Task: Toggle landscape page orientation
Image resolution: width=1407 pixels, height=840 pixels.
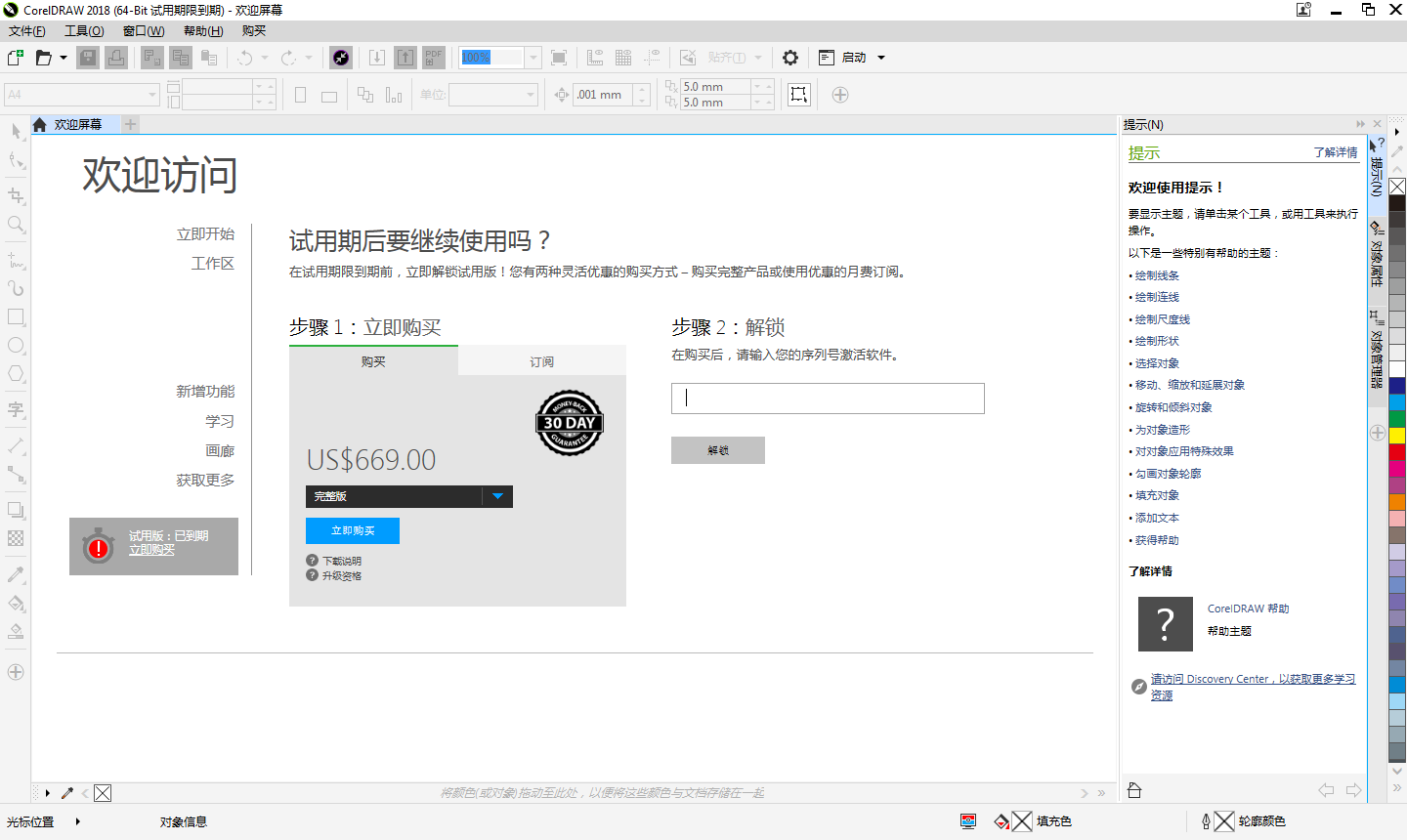Action: (329, 95)
